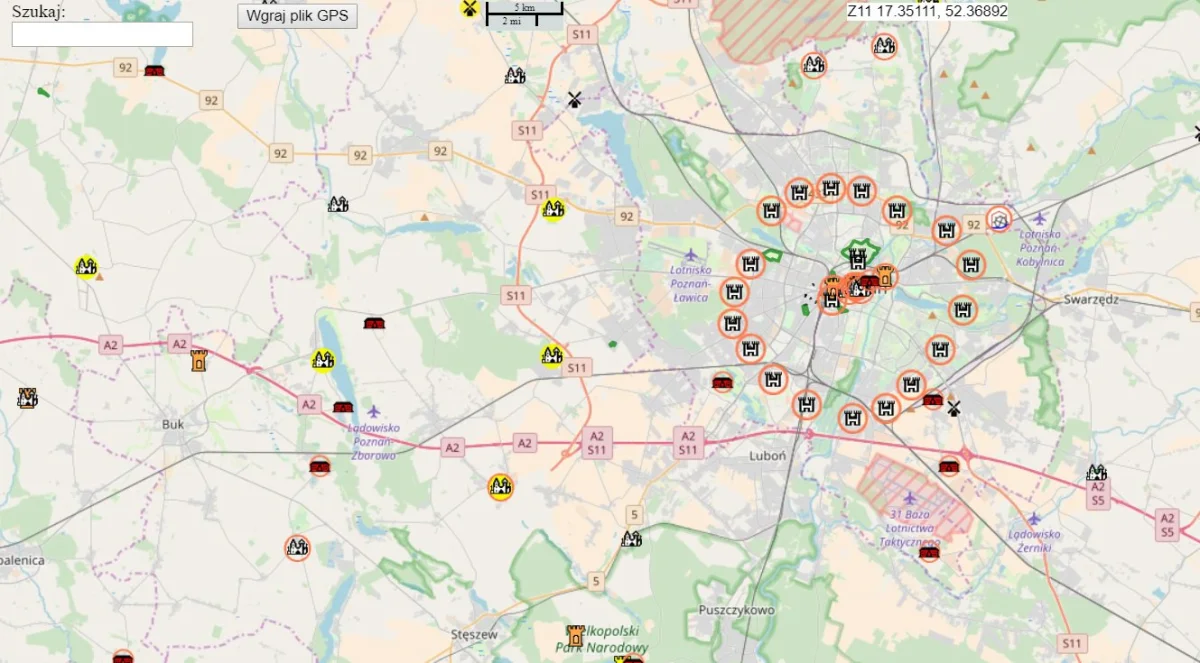
Task: Click the map scale bar showing 5 km
Action: pyautogui.click(x=524, y=13)
